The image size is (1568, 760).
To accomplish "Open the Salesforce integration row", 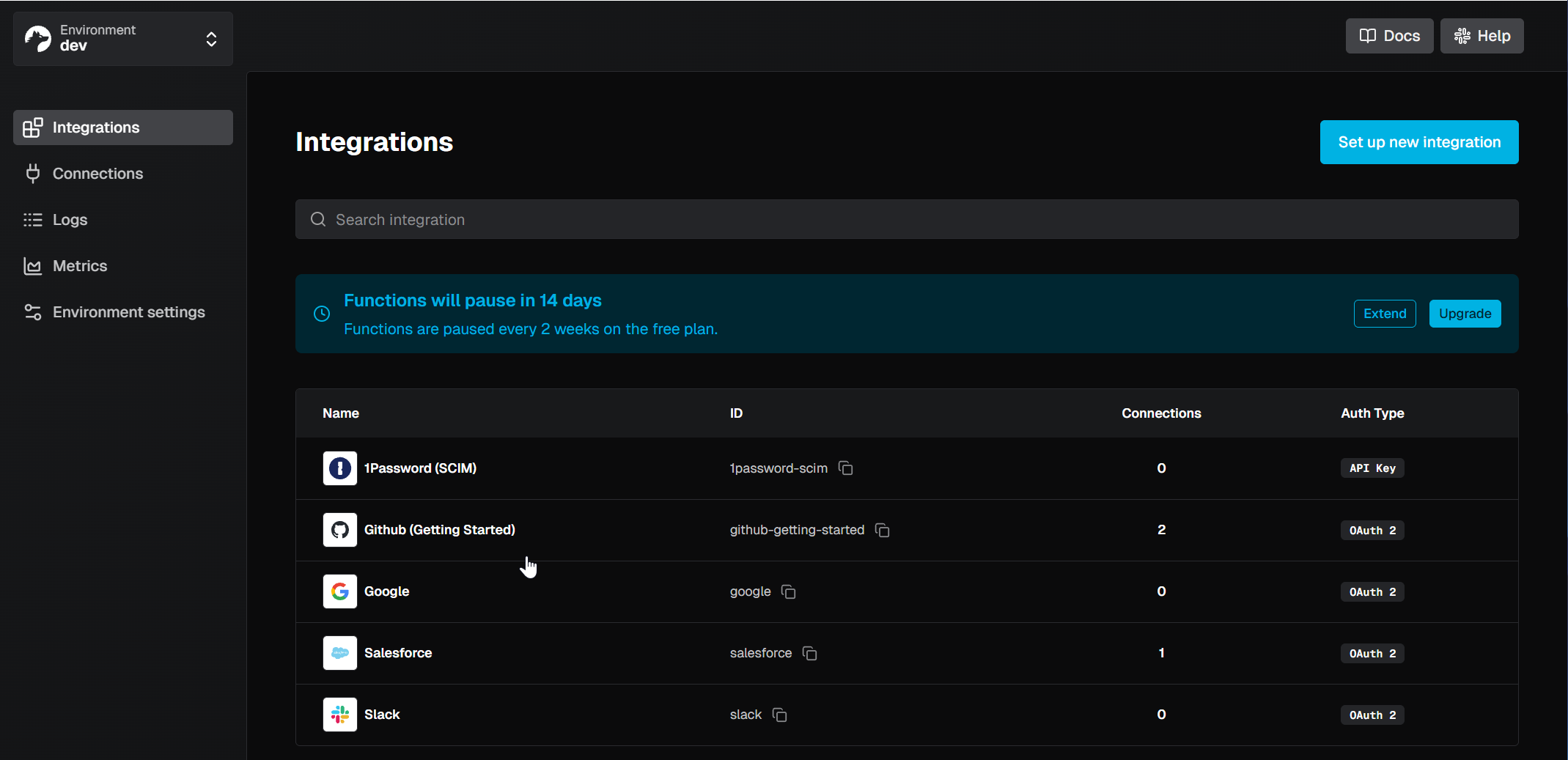I will 907,653.
